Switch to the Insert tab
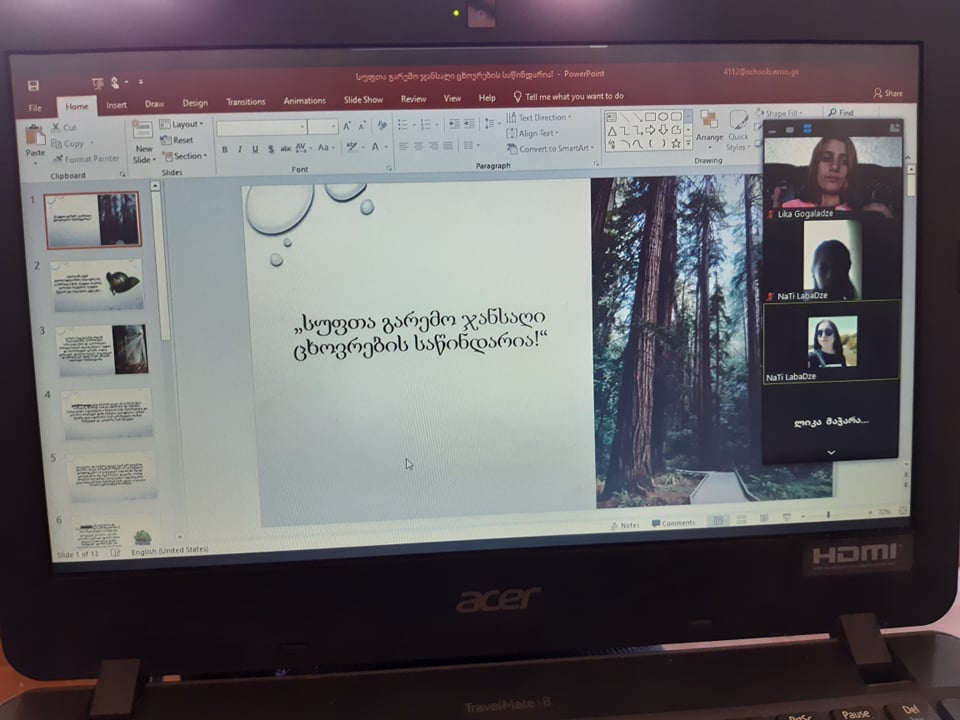This screenshot has height=720, width=960. (116, 105)
